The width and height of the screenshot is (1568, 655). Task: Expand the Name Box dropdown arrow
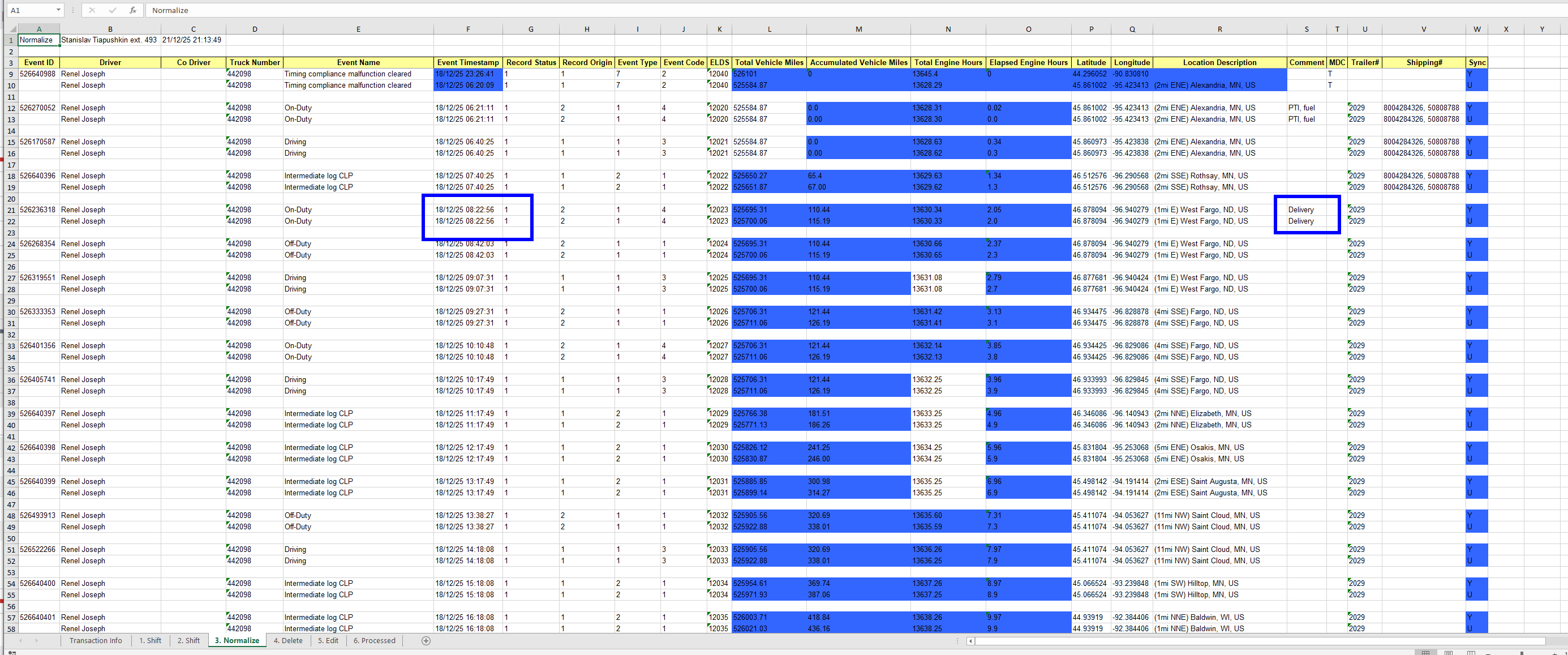[58, 10]
